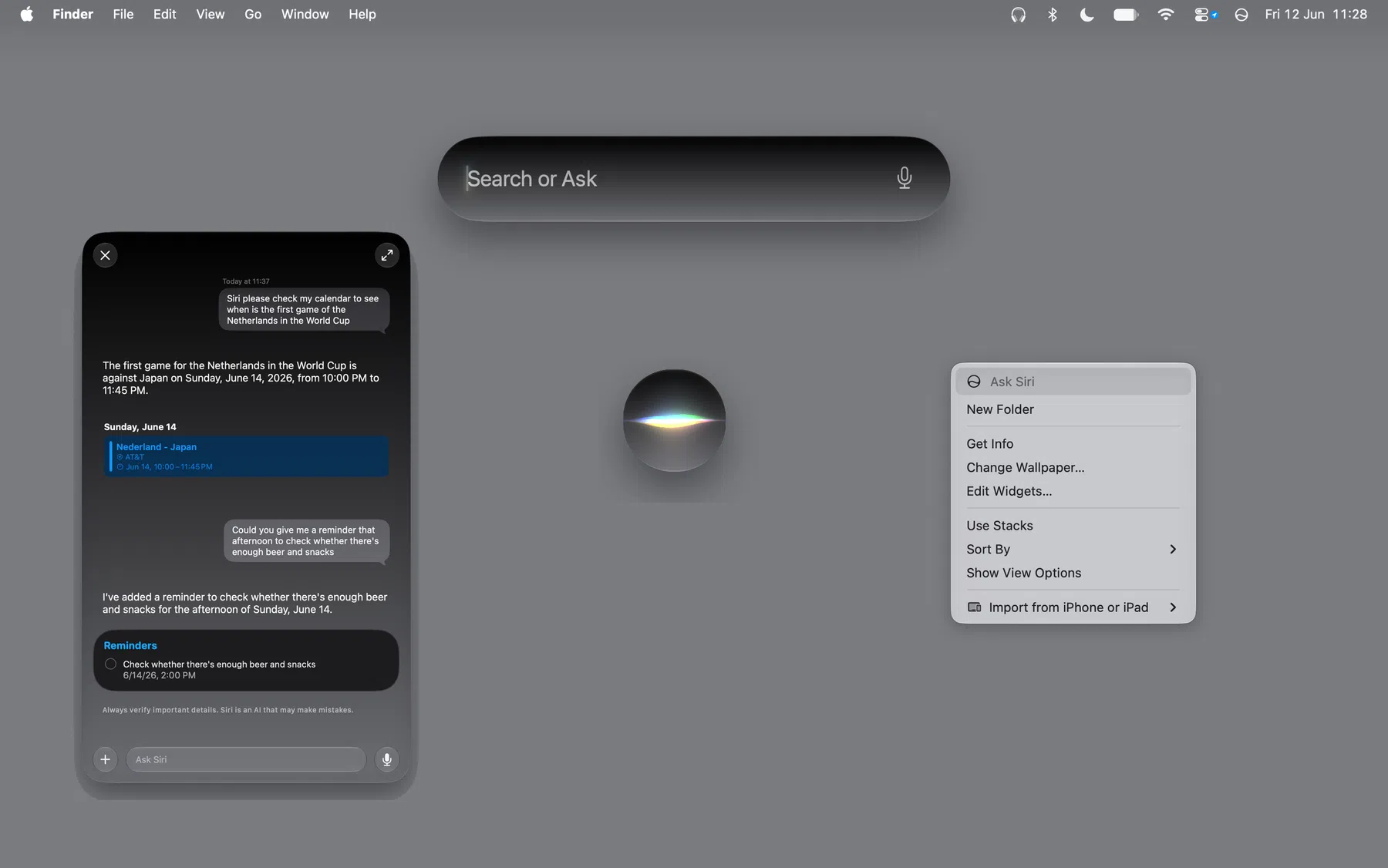The height and width of the screenshot is (868, 1388).
Task: Tap the Siri panel microphone button
Action: pyautogui.click(x=387, y=759)
